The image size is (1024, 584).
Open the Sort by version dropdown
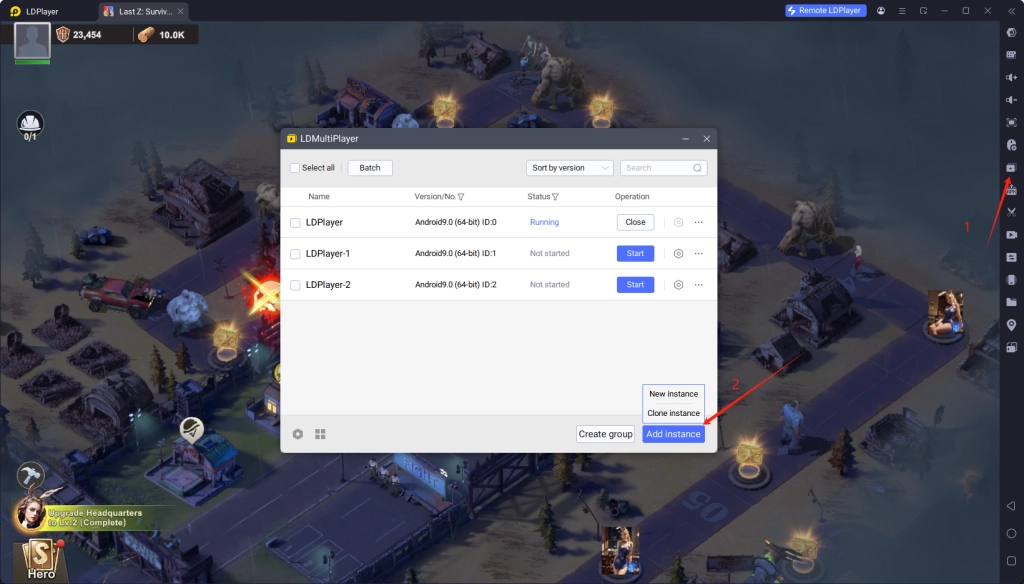(570, 168)
